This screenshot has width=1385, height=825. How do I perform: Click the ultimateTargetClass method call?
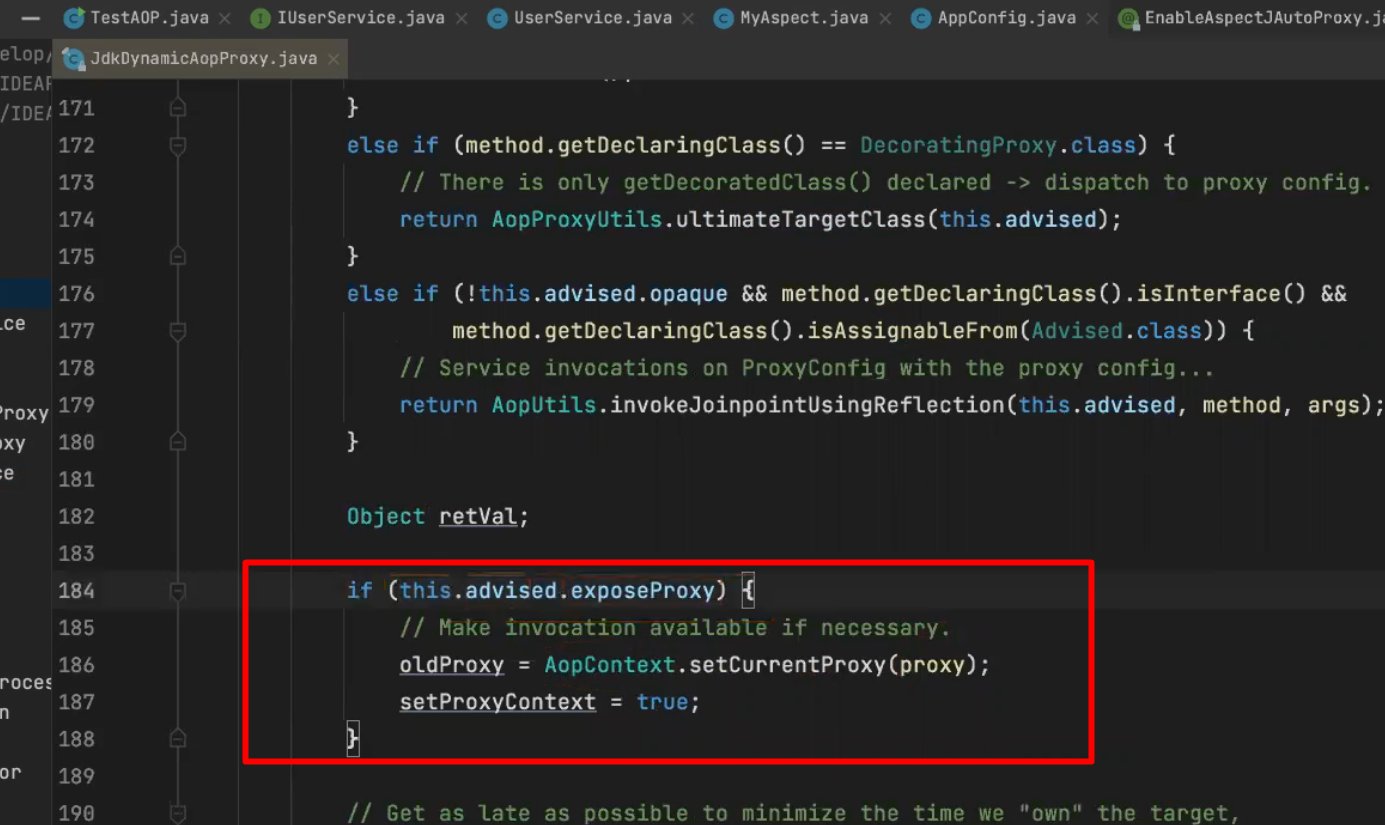click(x=801, y=219)
